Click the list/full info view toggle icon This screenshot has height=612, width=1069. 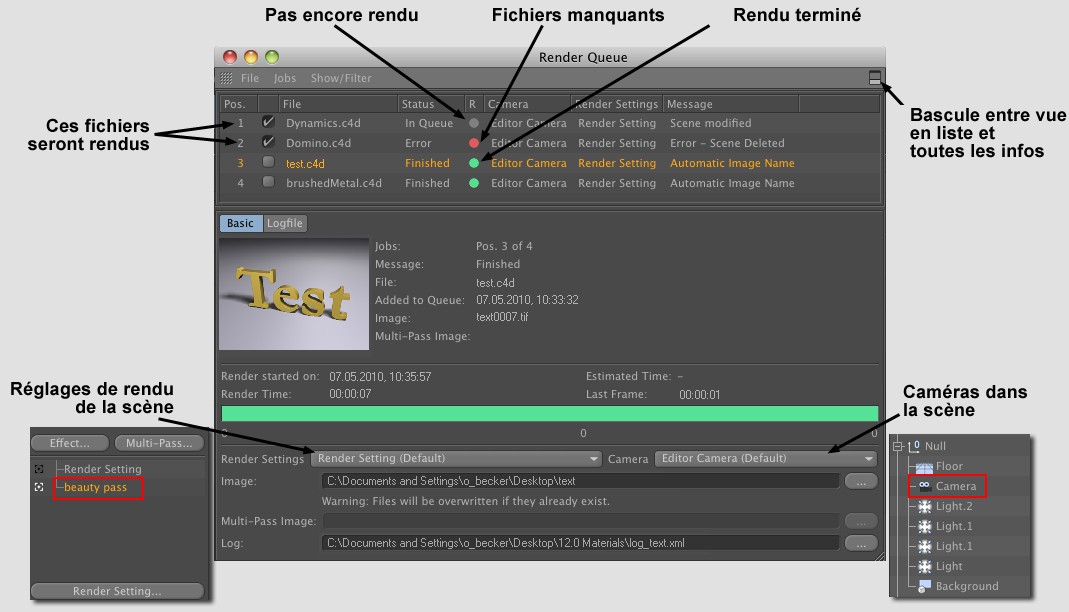click(875, 77)
